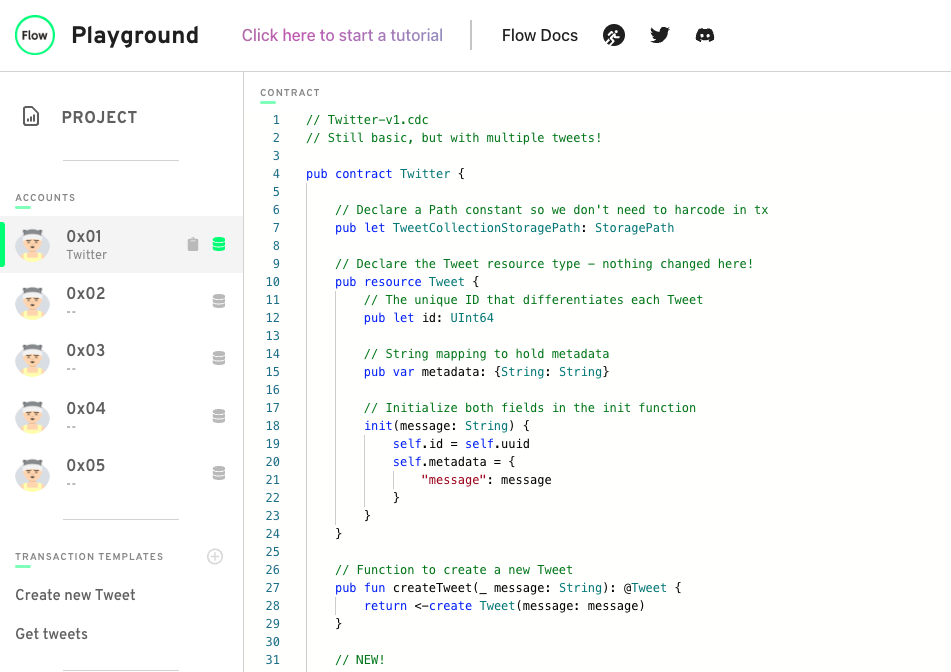Click line number 10 in gutter
Image resolution: width=951 pixels, height=672 pixels.
coord(272,282)
